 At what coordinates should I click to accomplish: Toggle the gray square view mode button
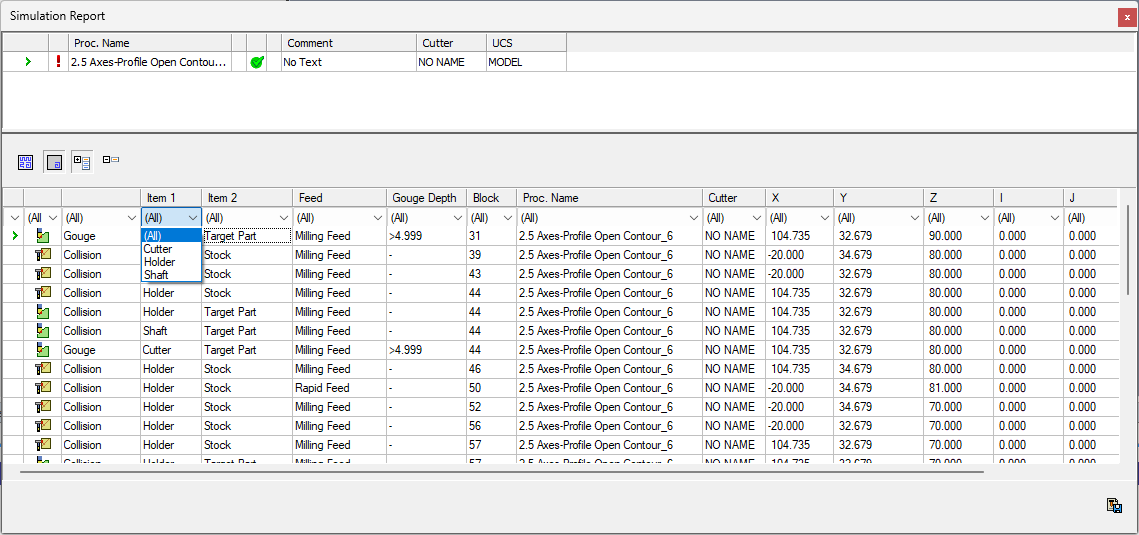54,161
